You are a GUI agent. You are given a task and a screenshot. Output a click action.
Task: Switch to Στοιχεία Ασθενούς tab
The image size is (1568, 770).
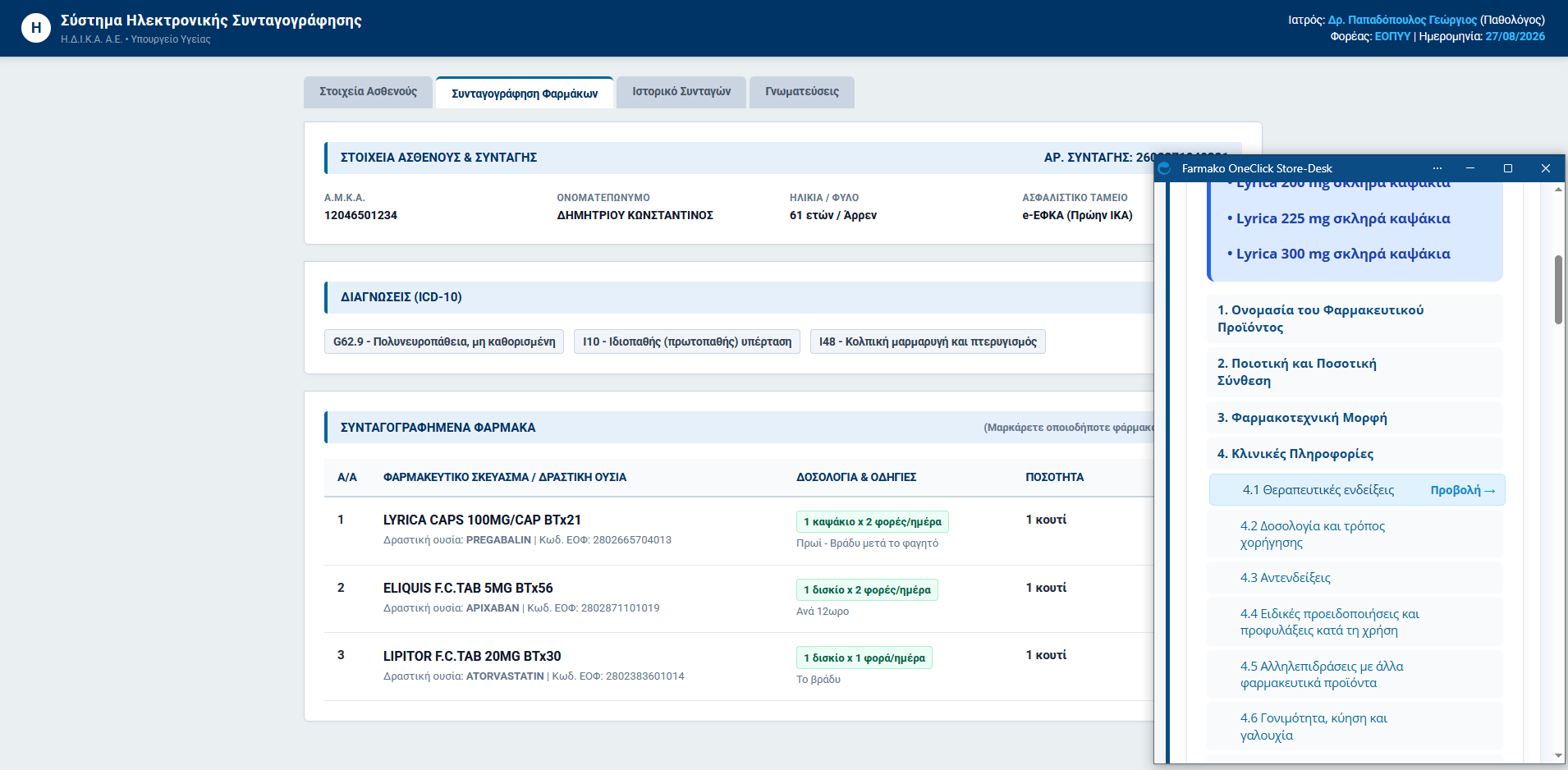click(x=368, y=92)
